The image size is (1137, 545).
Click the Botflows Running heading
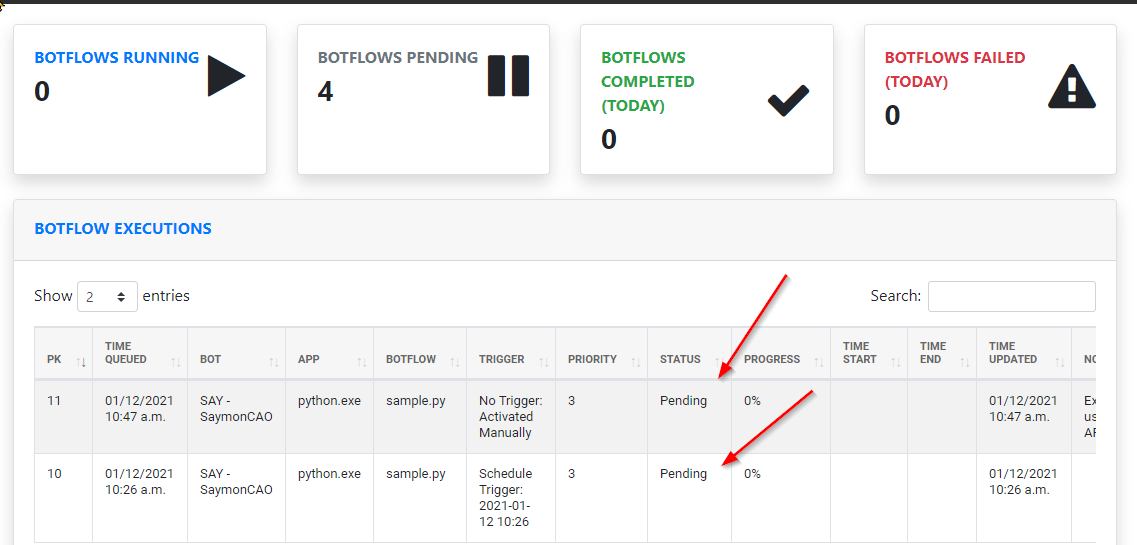pos(117,58)
